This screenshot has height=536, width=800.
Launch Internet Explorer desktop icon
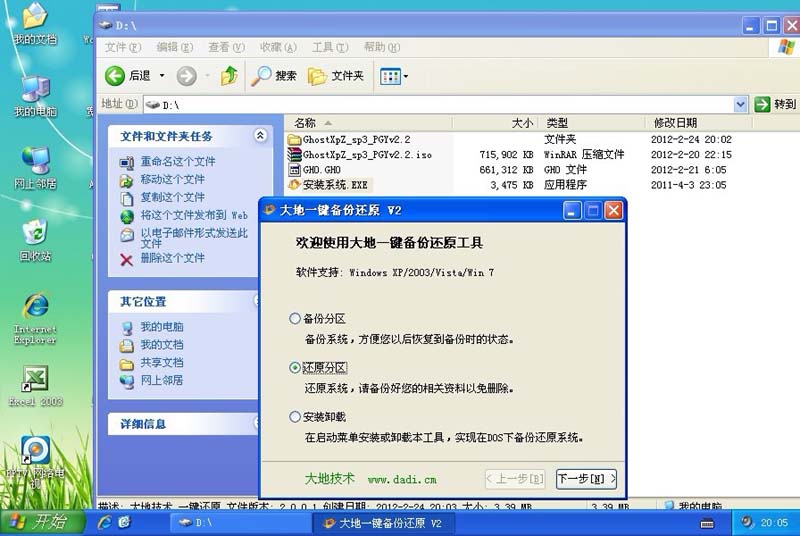point(35,319)
